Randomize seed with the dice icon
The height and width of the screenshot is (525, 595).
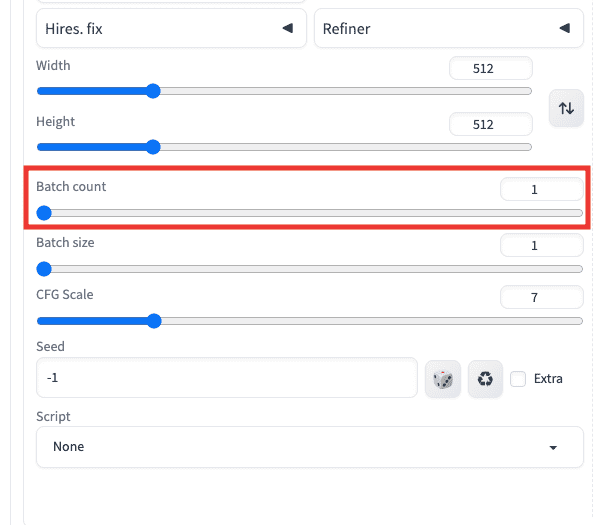[x=443, y=379]
